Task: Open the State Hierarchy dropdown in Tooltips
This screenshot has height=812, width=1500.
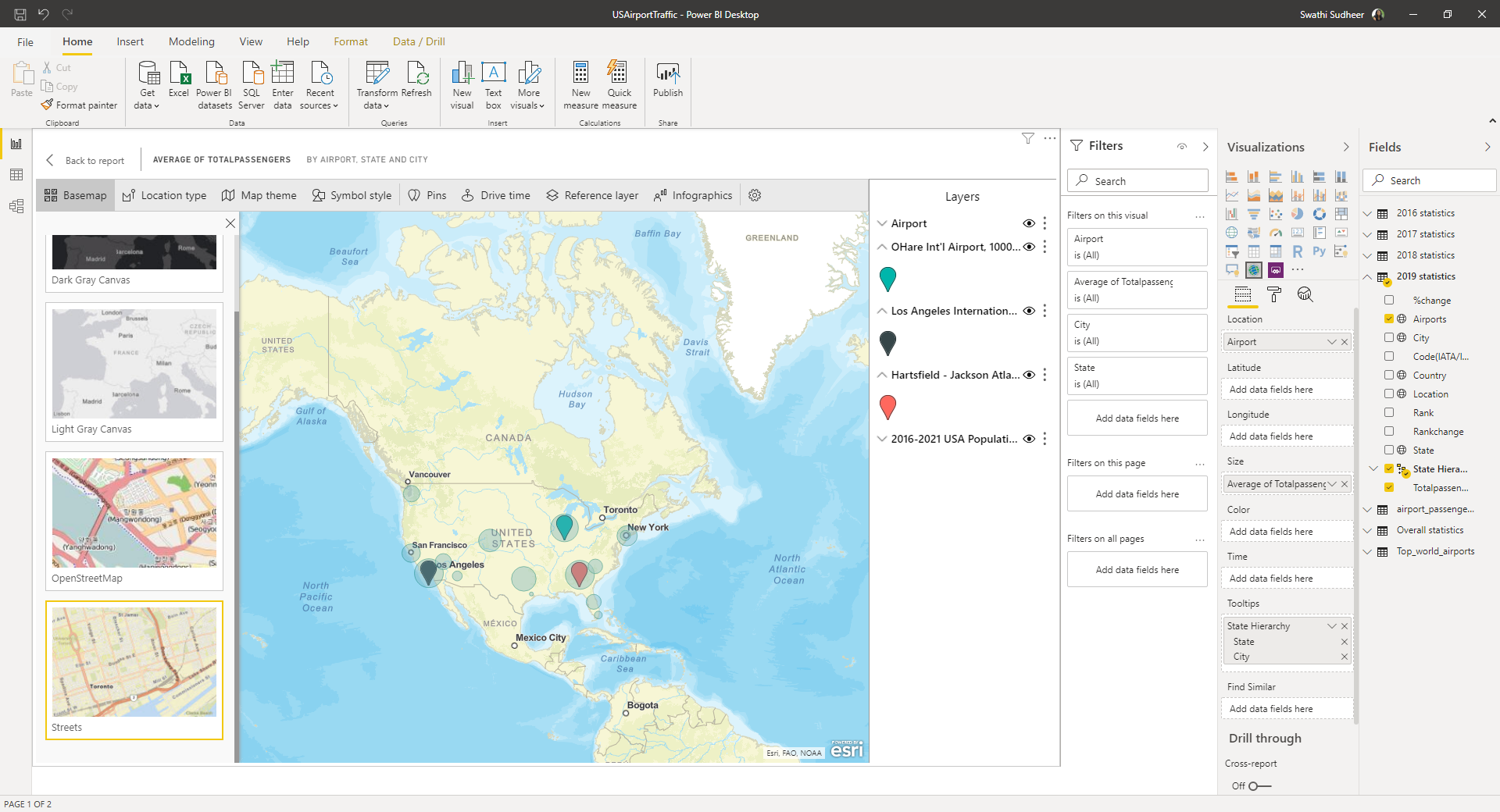Action: 1332,626
